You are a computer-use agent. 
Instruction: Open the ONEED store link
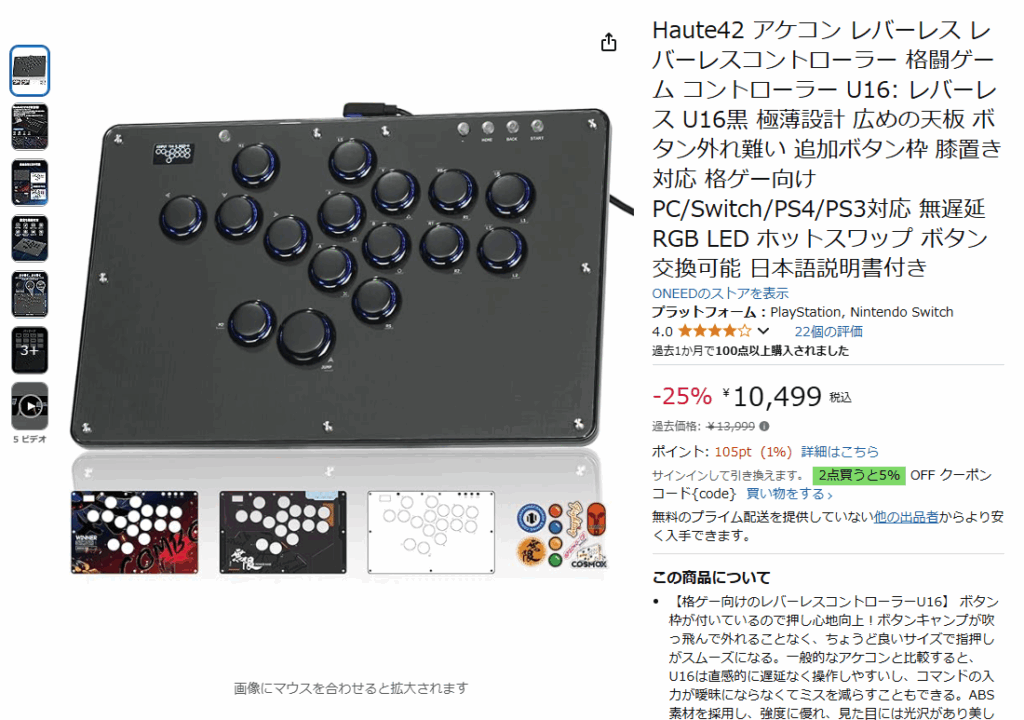[720, 293]
